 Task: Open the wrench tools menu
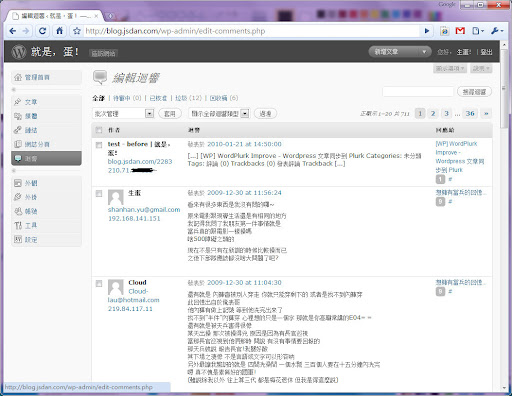click(497, 31)
